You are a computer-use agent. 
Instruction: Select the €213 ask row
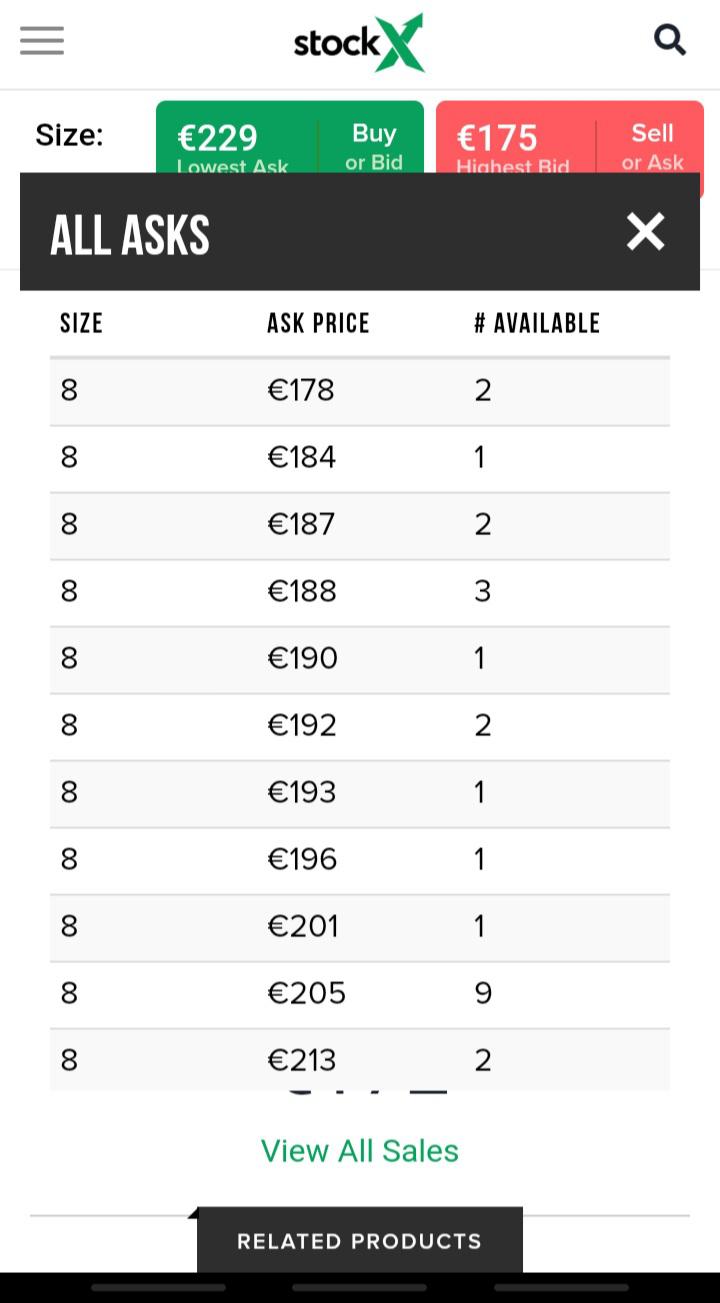coord(359,1059)
